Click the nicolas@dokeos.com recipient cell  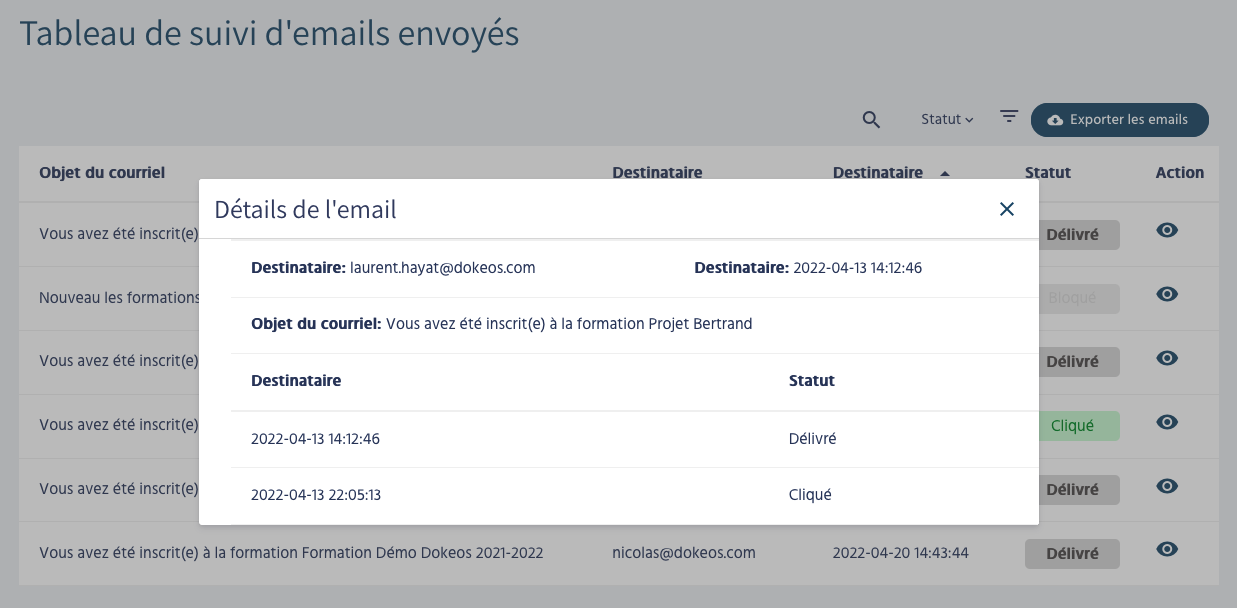pos(683,553)
